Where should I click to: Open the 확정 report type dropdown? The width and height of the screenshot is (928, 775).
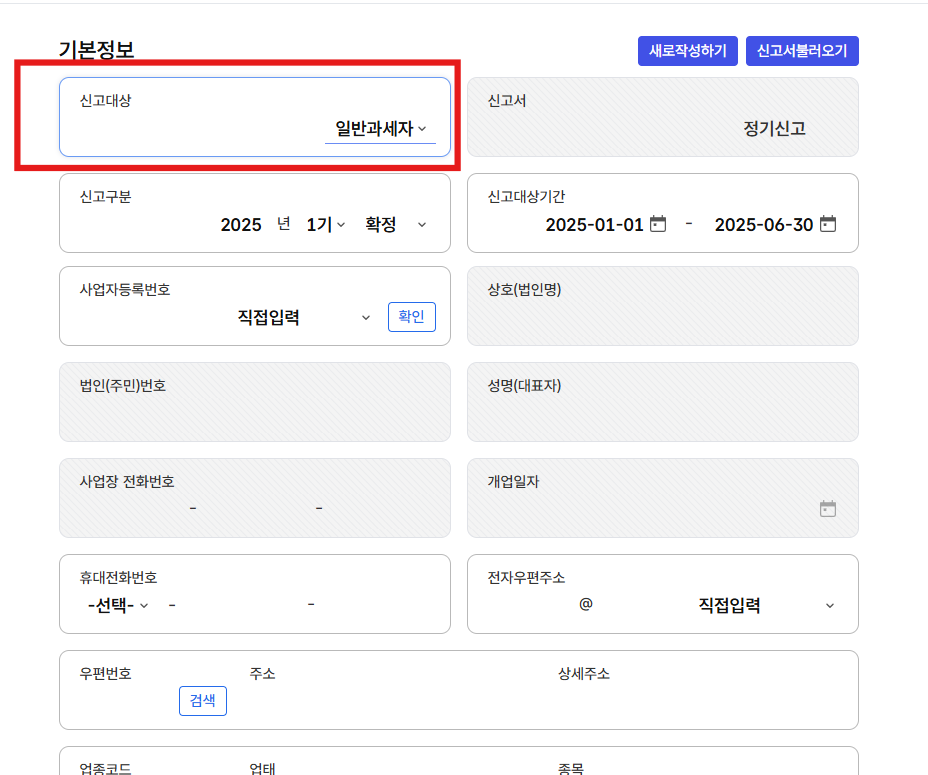[395, 225]
